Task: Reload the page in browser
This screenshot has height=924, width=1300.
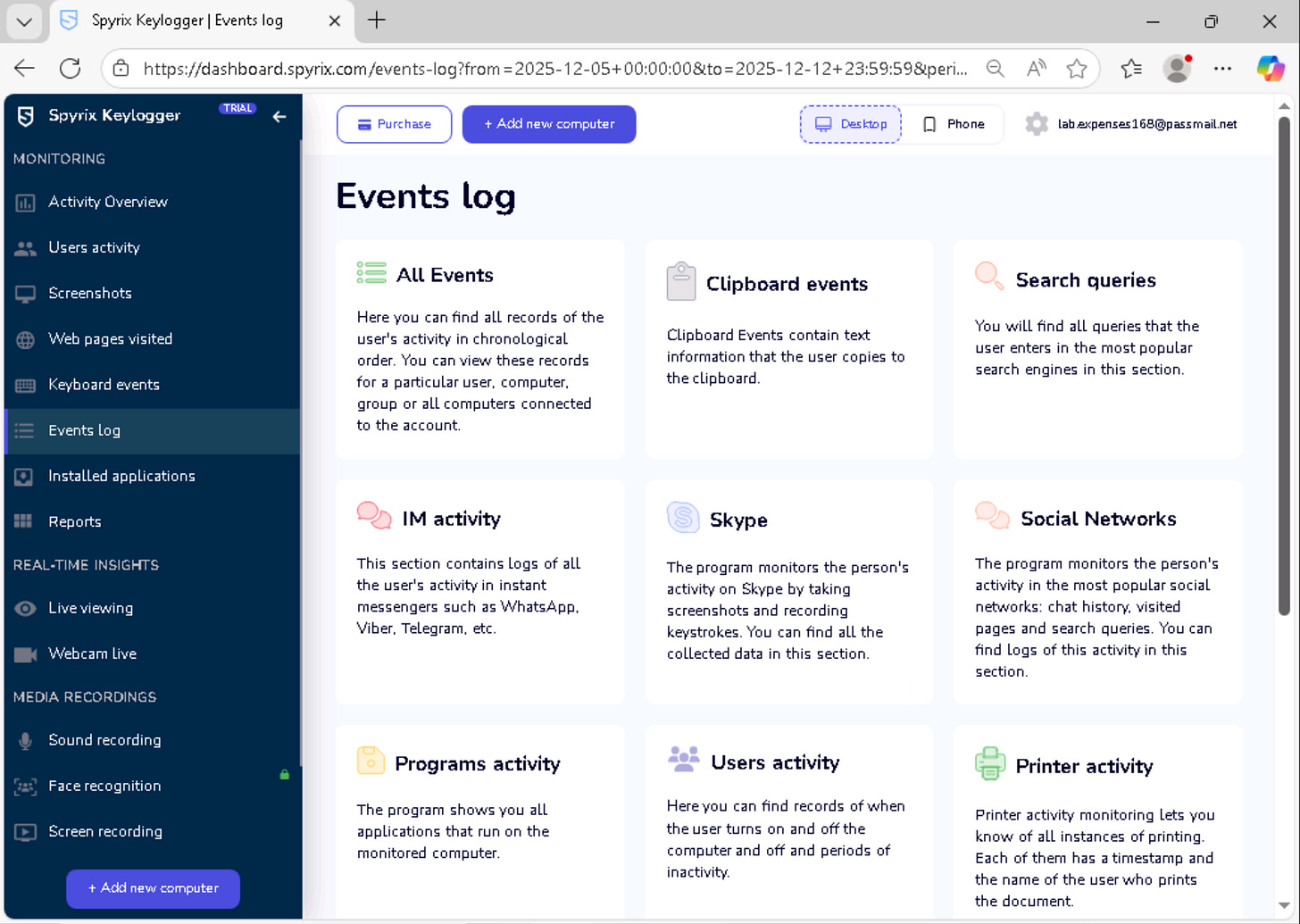Action: click(70, 69)
